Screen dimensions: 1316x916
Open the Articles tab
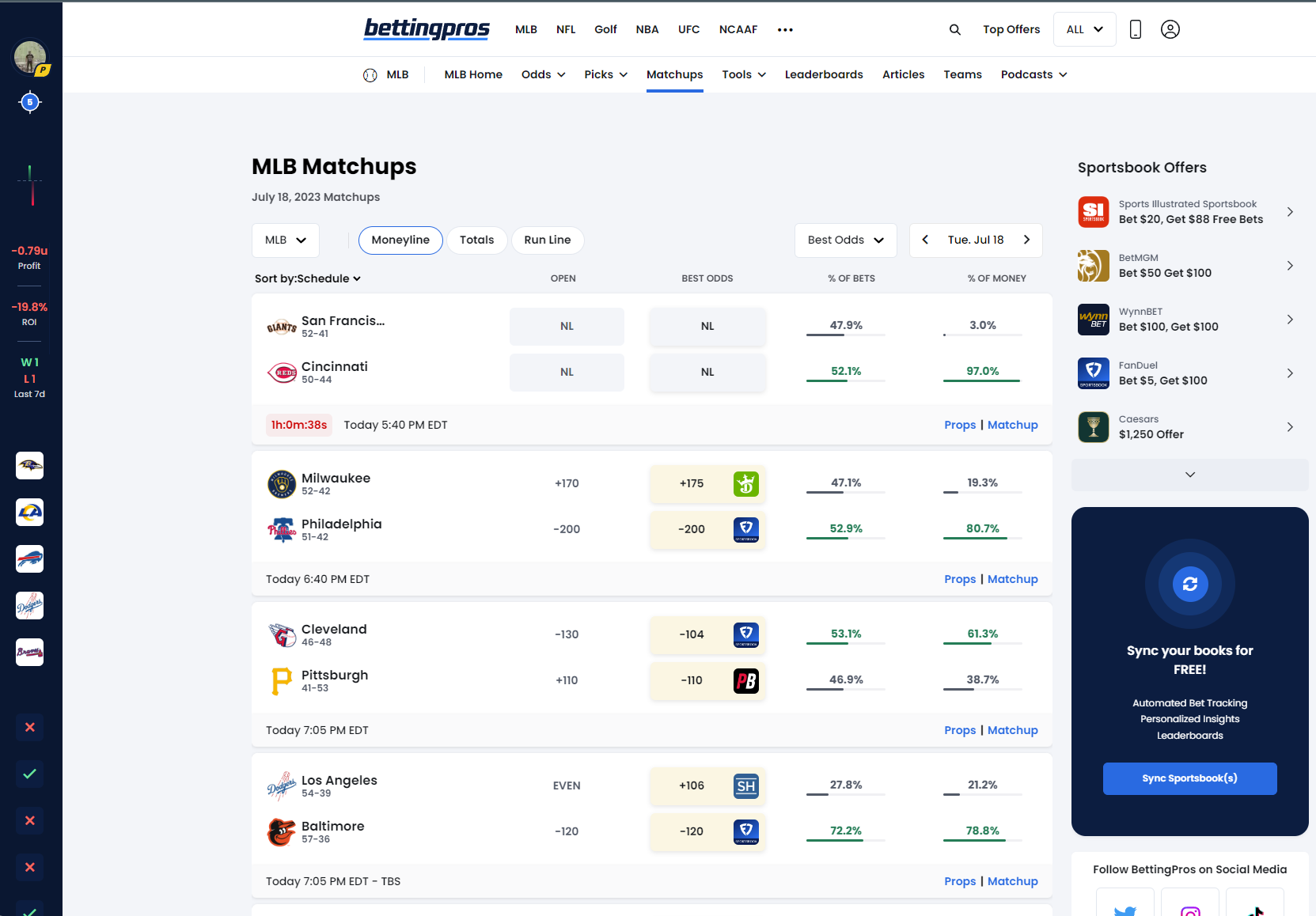click(x=904, y=74)
